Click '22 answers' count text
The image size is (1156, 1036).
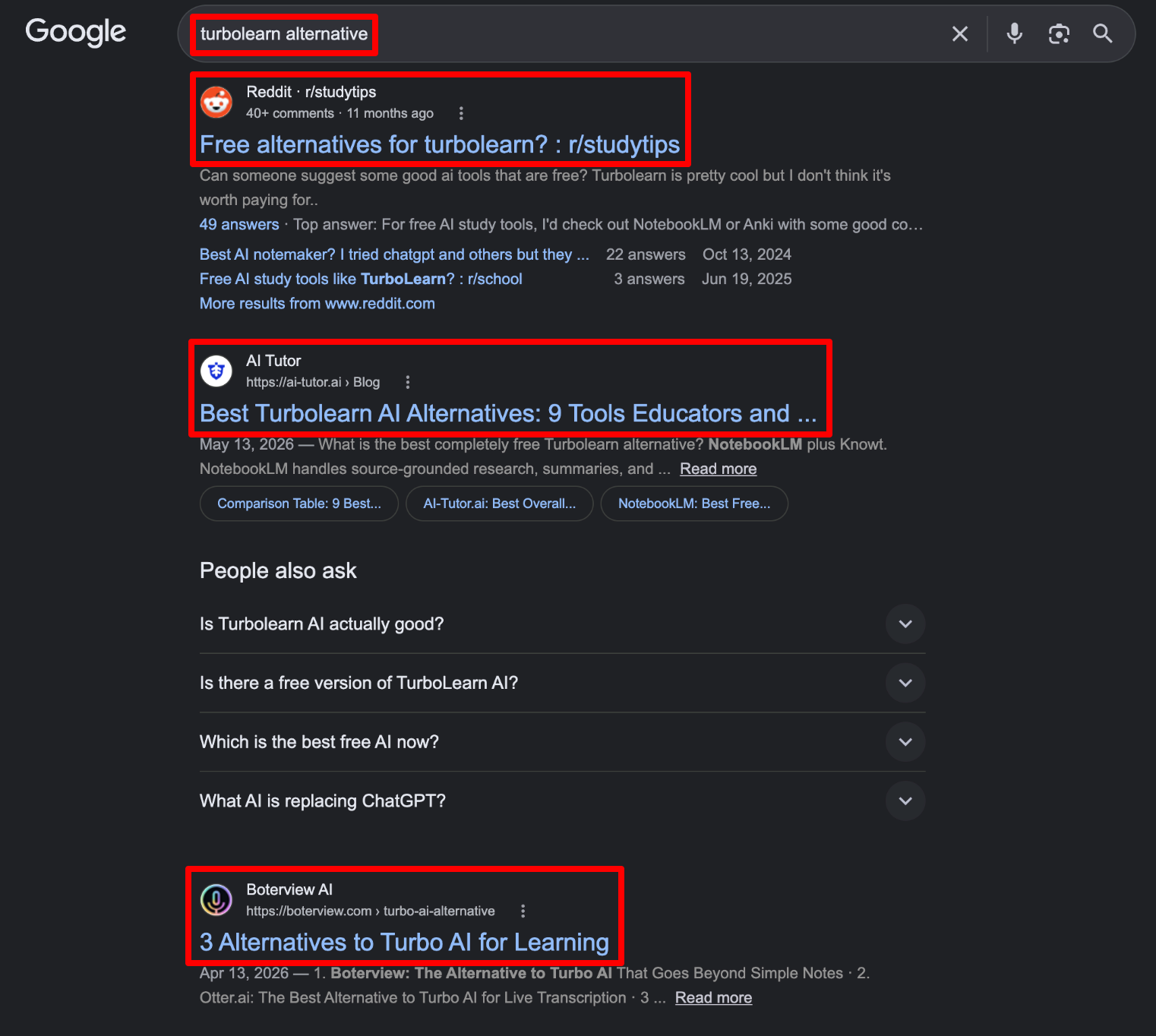click(x=646, y=254)
